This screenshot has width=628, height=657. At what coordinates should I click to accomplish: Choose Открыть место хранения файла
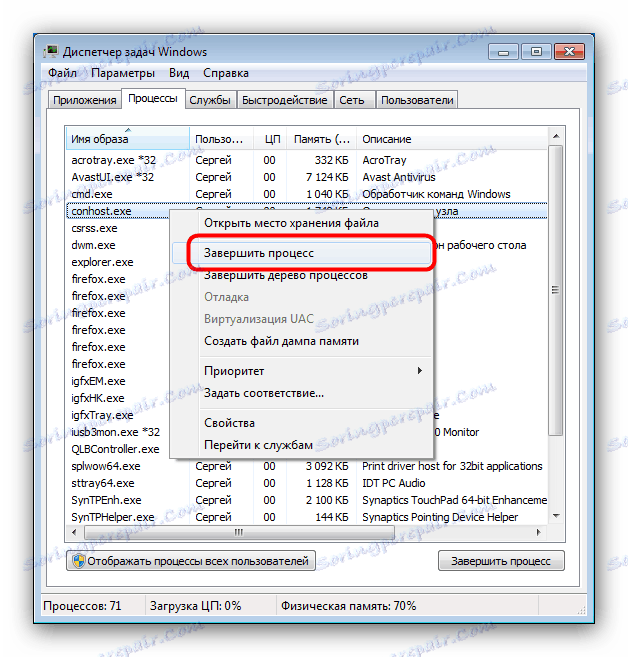pyautogui.click(x=302, y=223)
